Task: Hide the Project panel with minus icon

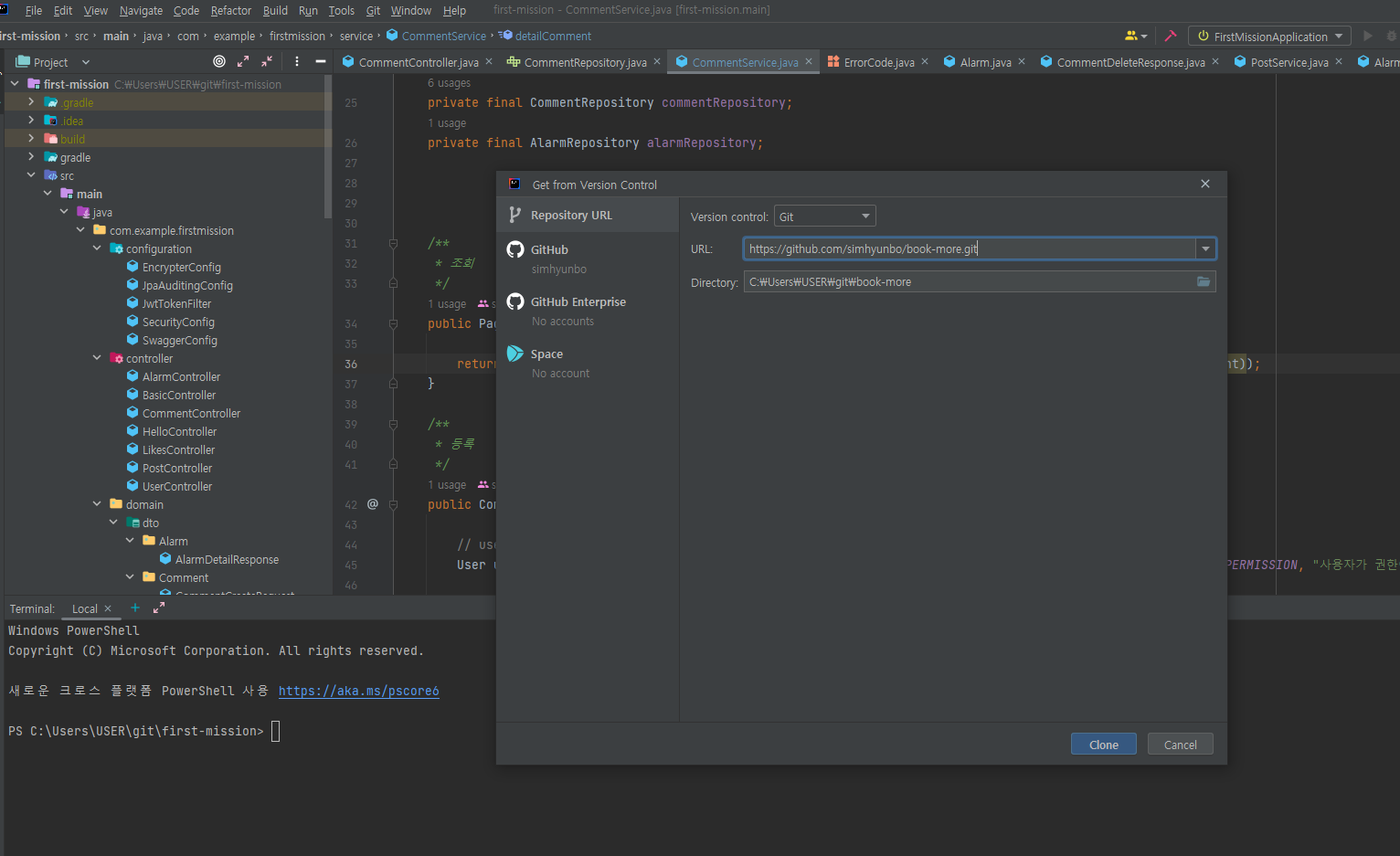Action: pyautogui.click(x=321, y=61)
